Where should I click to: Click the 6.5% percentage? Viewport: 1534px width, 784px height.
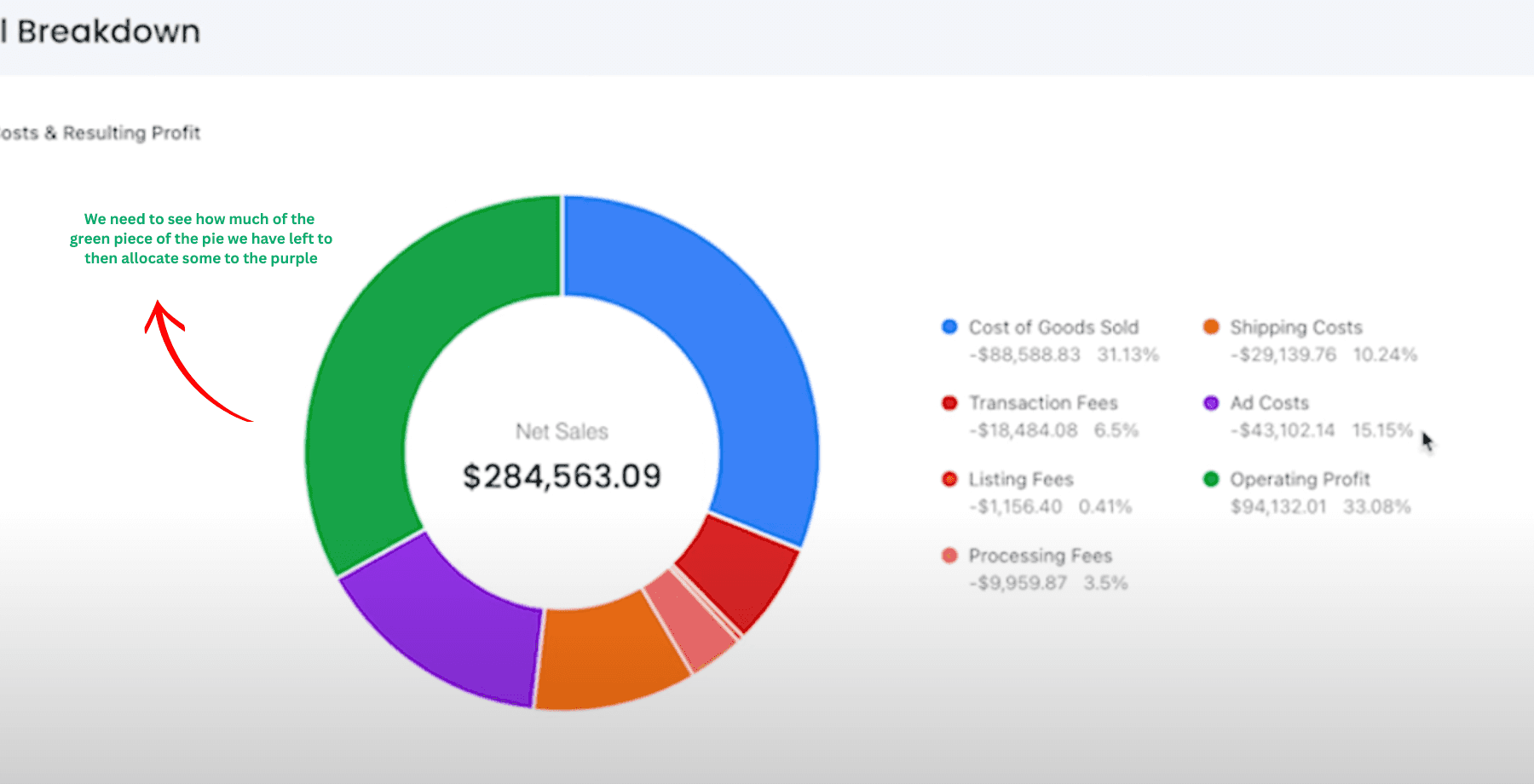click(1116, 430)
